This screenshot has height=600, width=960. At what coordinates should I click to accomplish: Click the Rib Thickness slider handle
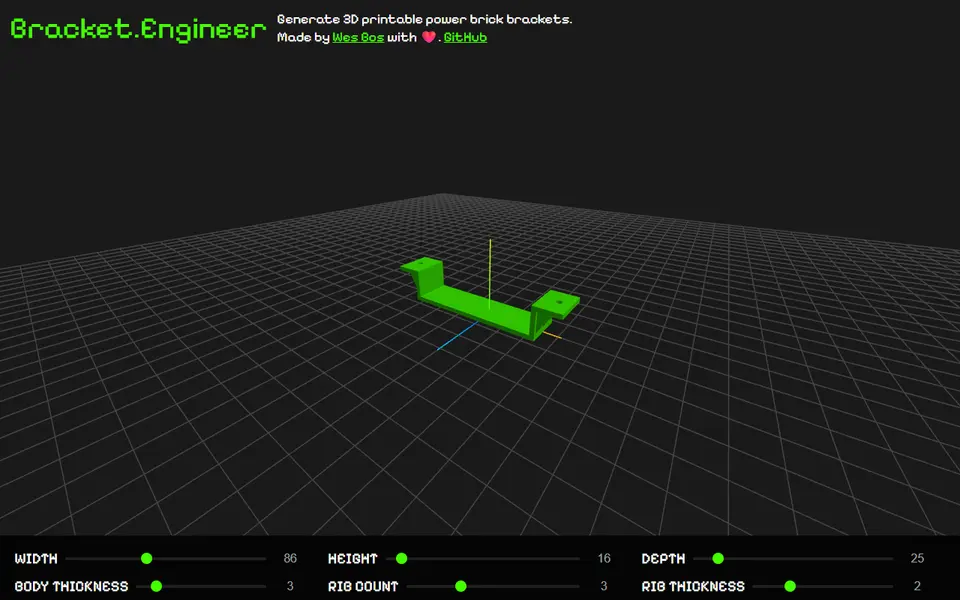point(790,587)
